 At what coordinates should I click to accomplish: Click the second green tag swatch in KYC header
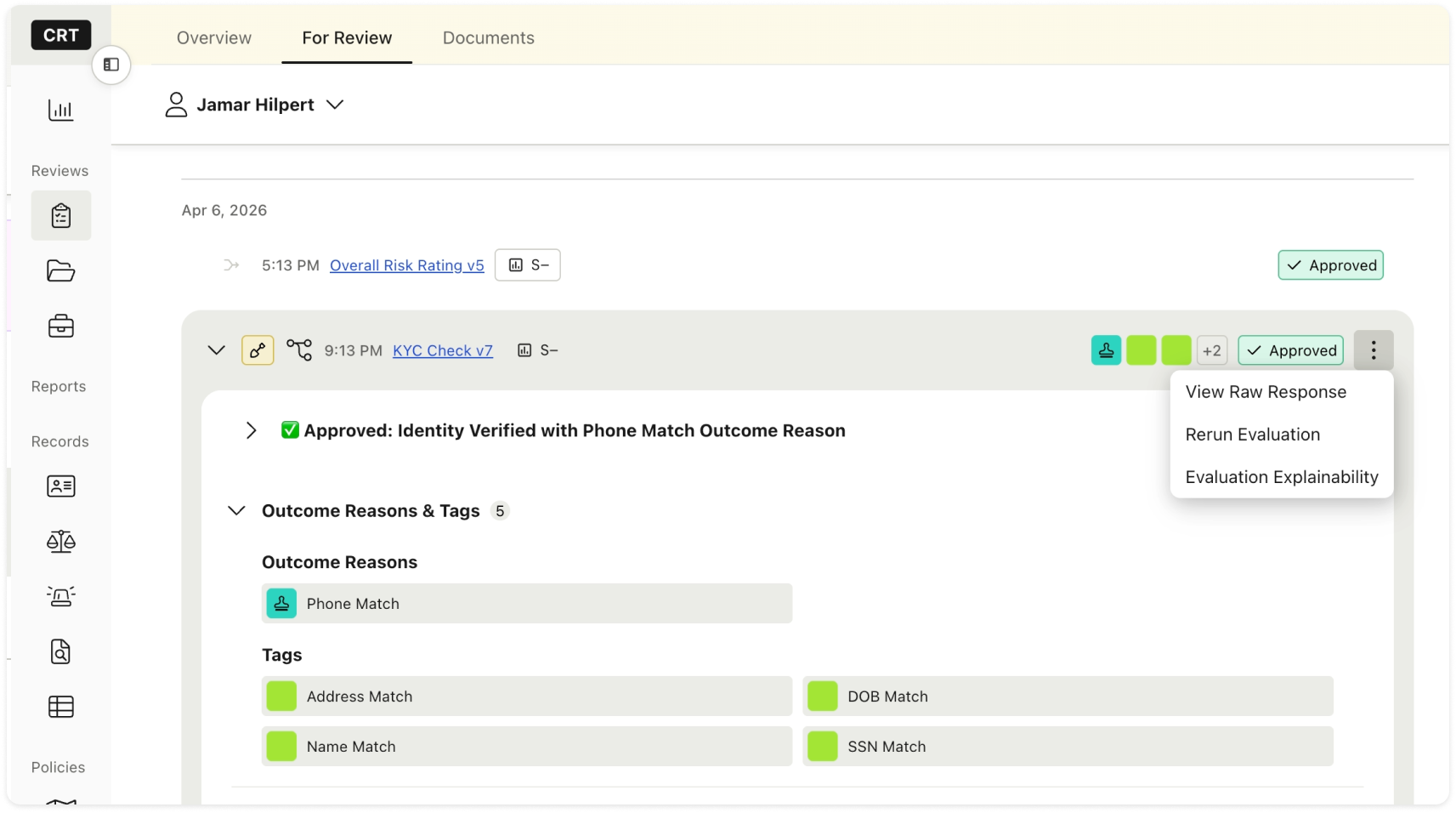[x=1176, y=350]
